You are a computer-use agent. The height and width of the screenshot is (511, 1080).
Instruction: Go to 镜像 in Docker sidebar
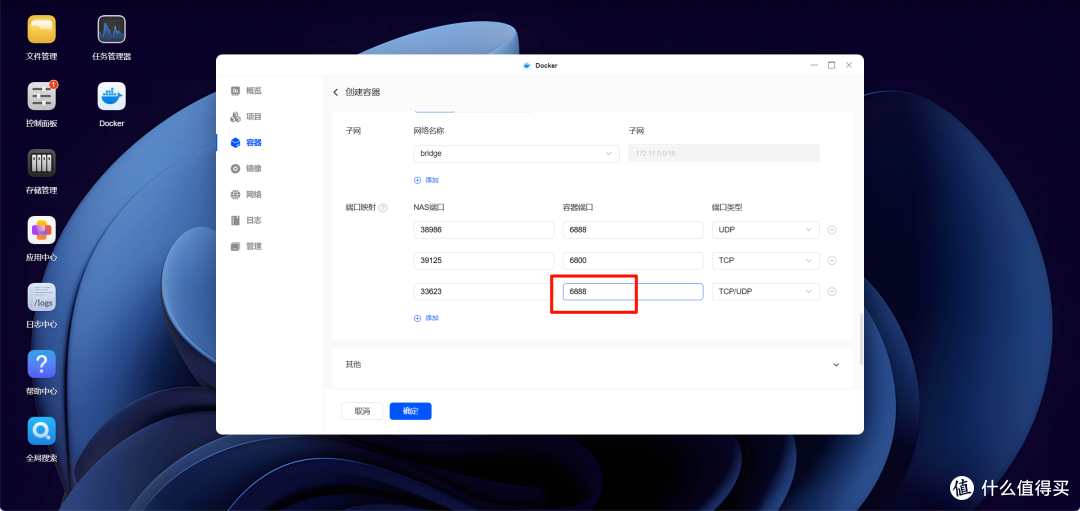246,168
